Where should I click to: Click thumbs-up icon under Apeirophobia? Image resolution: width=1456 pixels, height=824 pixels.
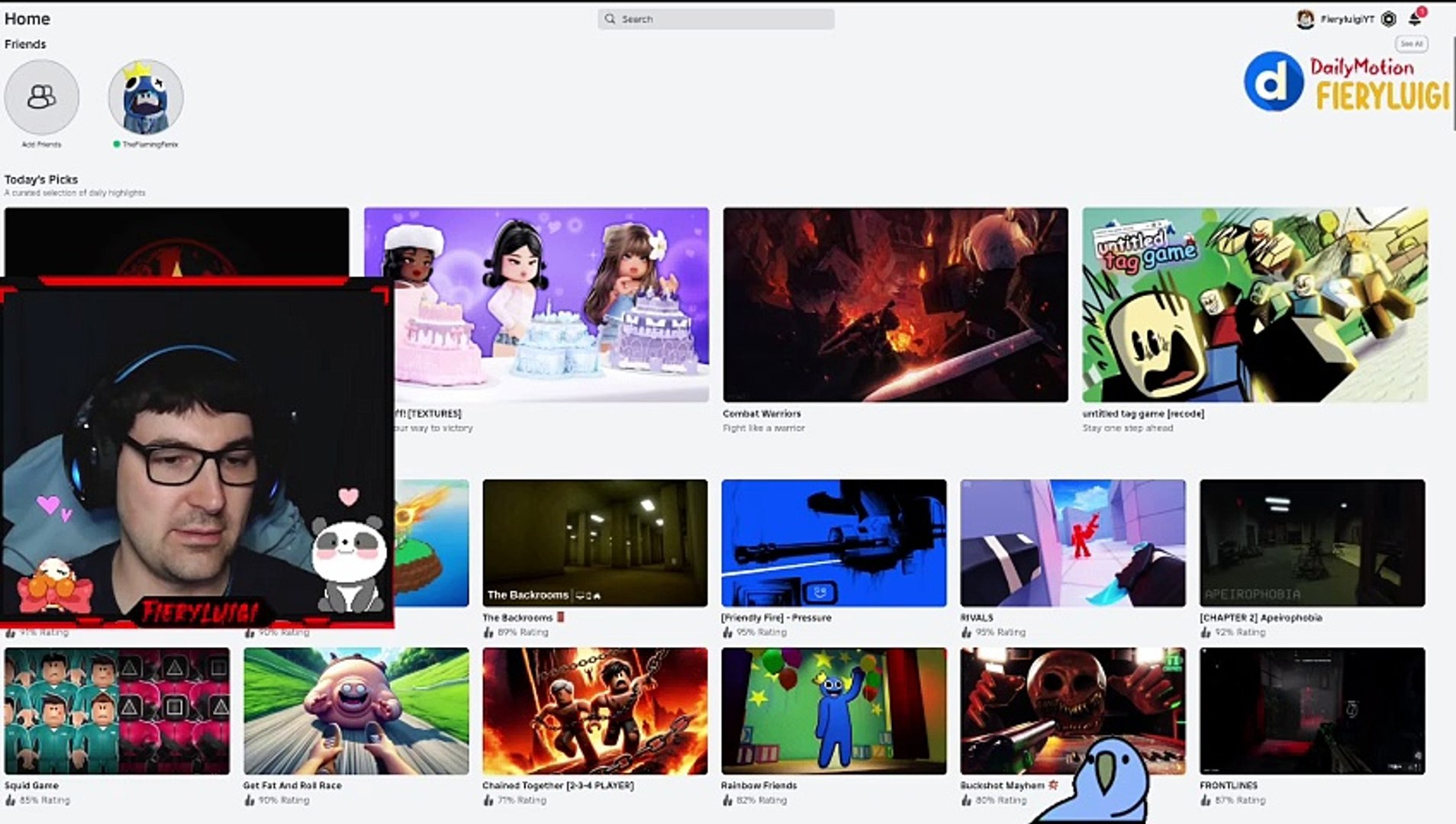[1206, 632]
